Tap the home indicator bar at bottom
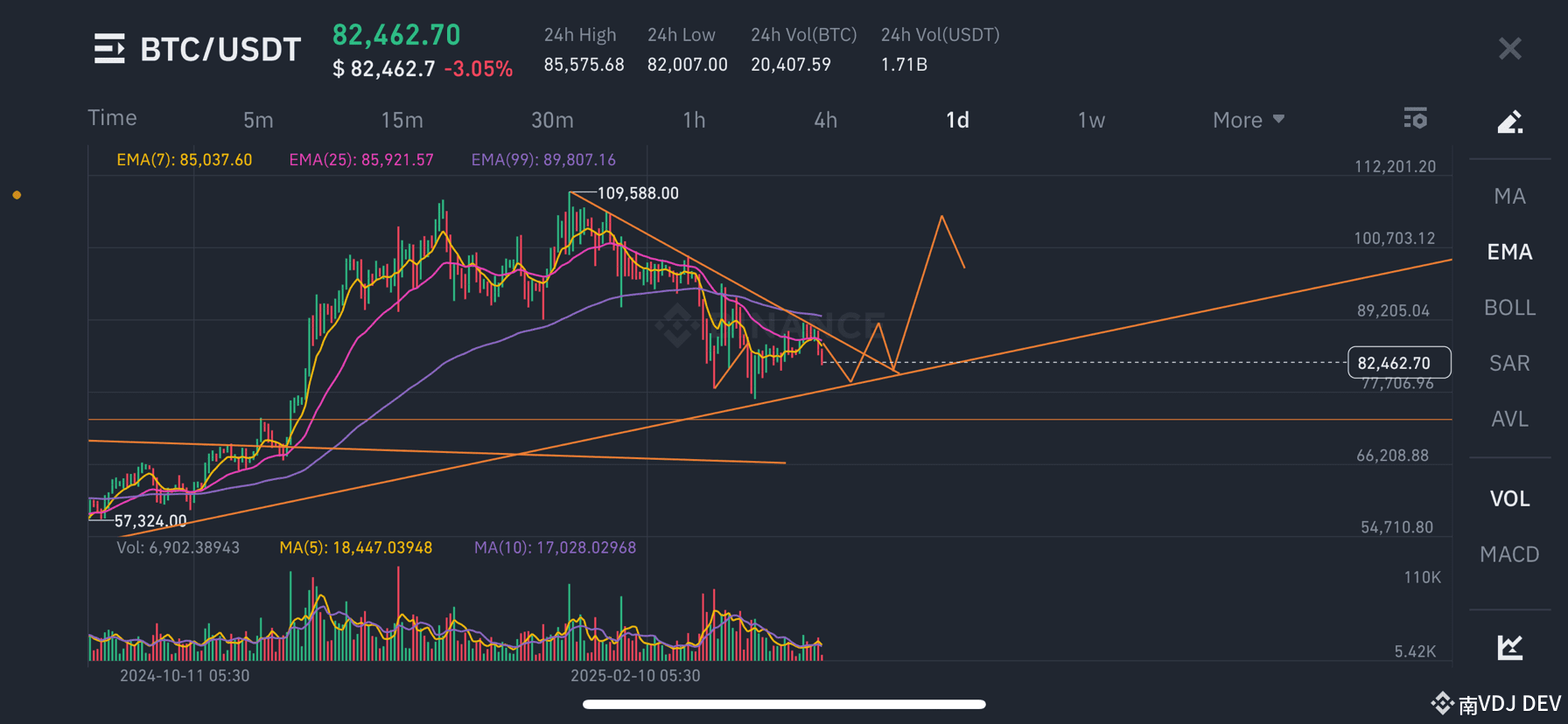 784,704
